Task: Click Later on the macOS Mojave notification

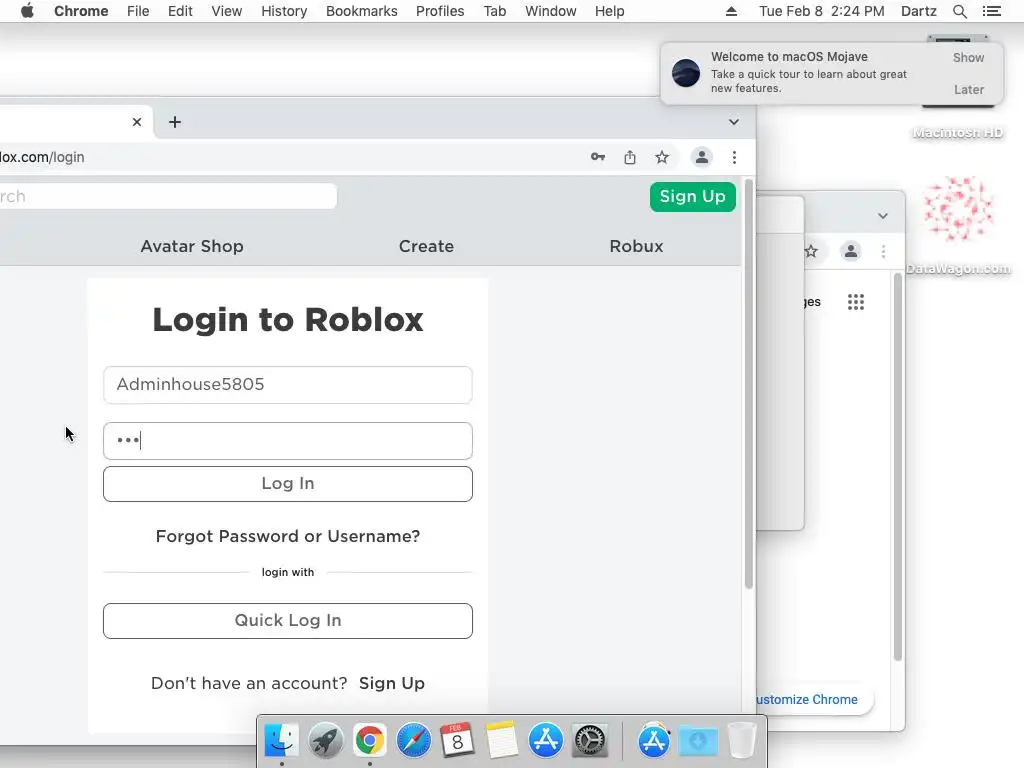Action: (968, 89)
